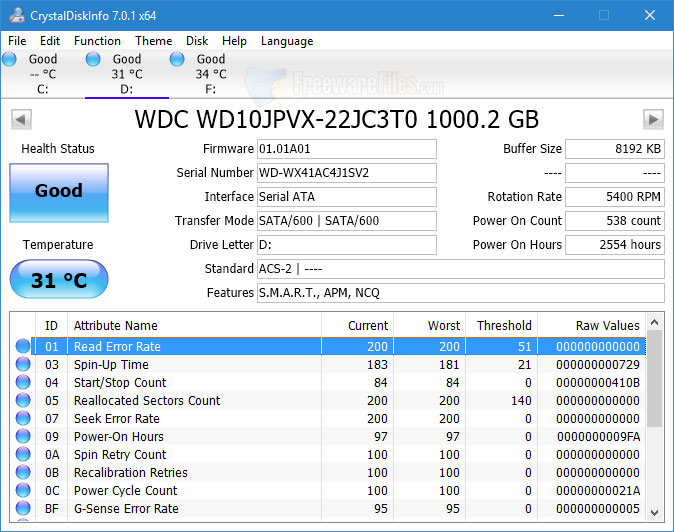The image size is (674, 532).
Task: Click the Worst column header
Action: pos(429,325)
